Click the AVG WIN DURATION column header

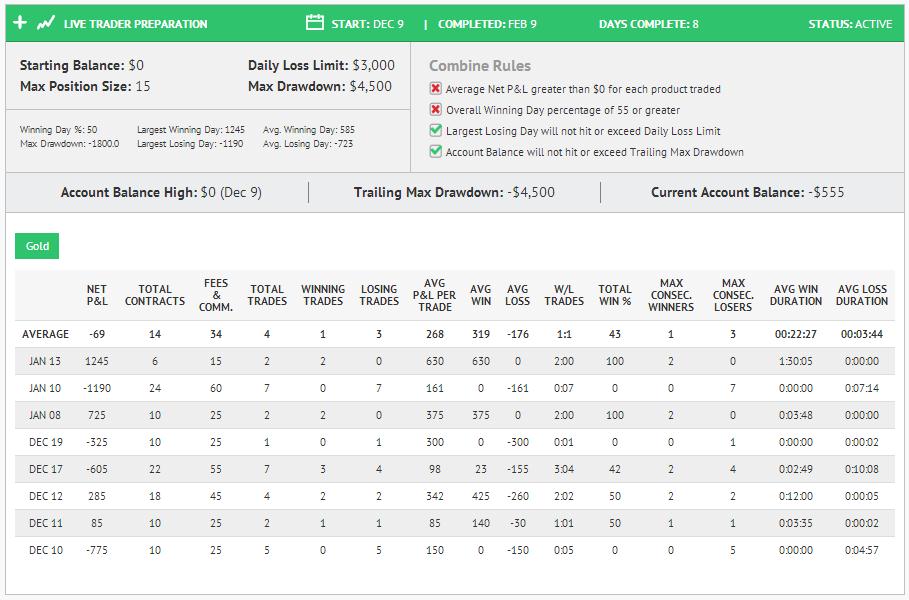[795, 295]
